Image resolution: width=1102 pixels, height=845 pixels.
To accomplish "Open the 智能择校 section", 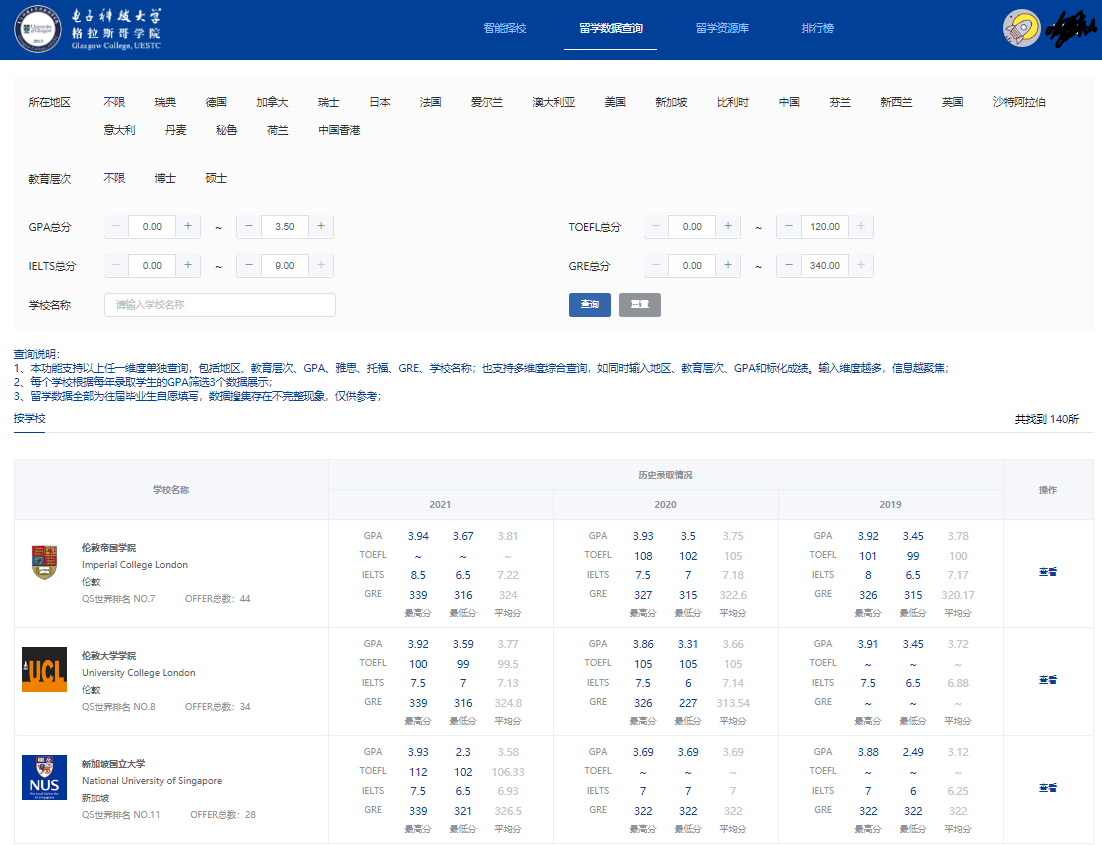I will point(504,29).
